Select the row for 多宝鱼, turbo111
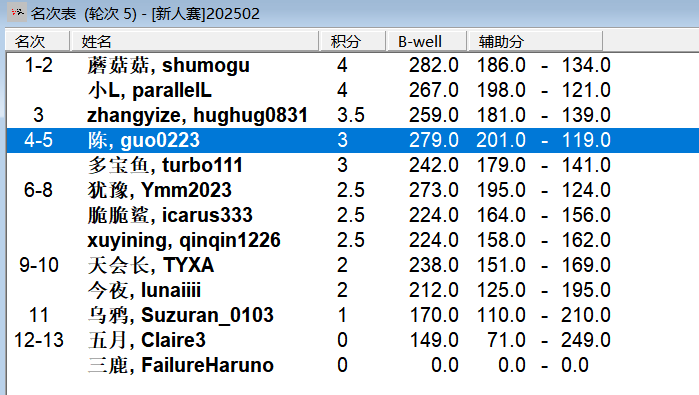699x395 pixels. pyautogui.click(x=353, y=165)
